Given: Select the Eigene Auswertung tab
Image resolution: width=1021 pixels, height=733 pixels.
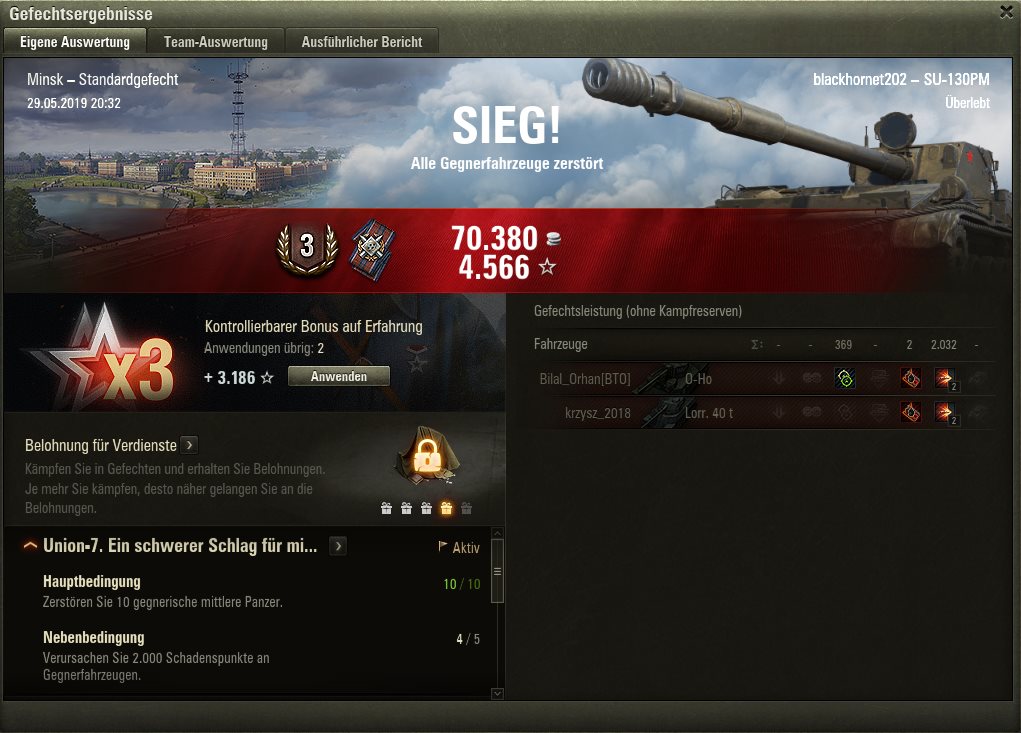Looking at the screenshot, I should click(x=75, y=42).
